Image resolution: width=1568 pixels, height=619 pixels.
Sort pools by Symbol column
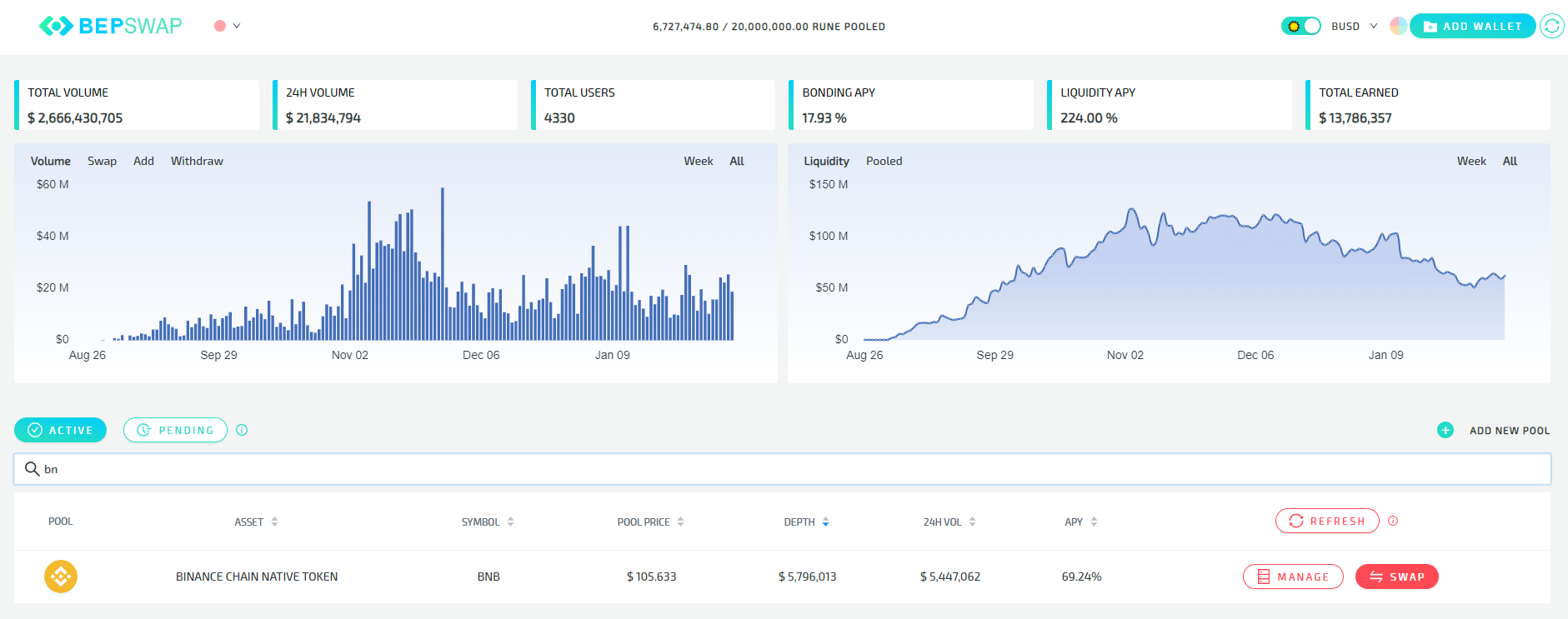tap(488, 522)
